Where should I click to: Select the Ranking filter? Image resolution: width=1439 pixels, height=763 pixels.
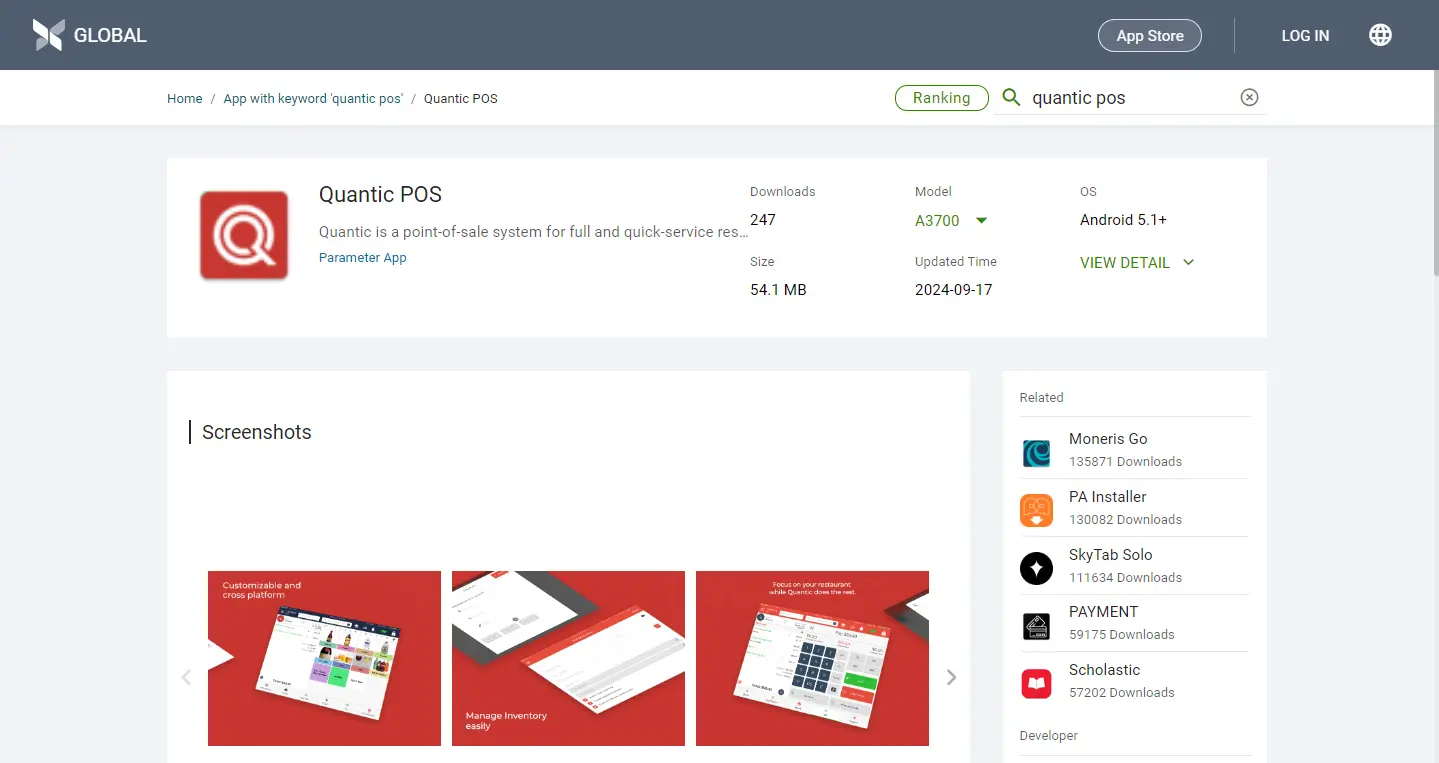pyautogui.click(x=941, y=97)
